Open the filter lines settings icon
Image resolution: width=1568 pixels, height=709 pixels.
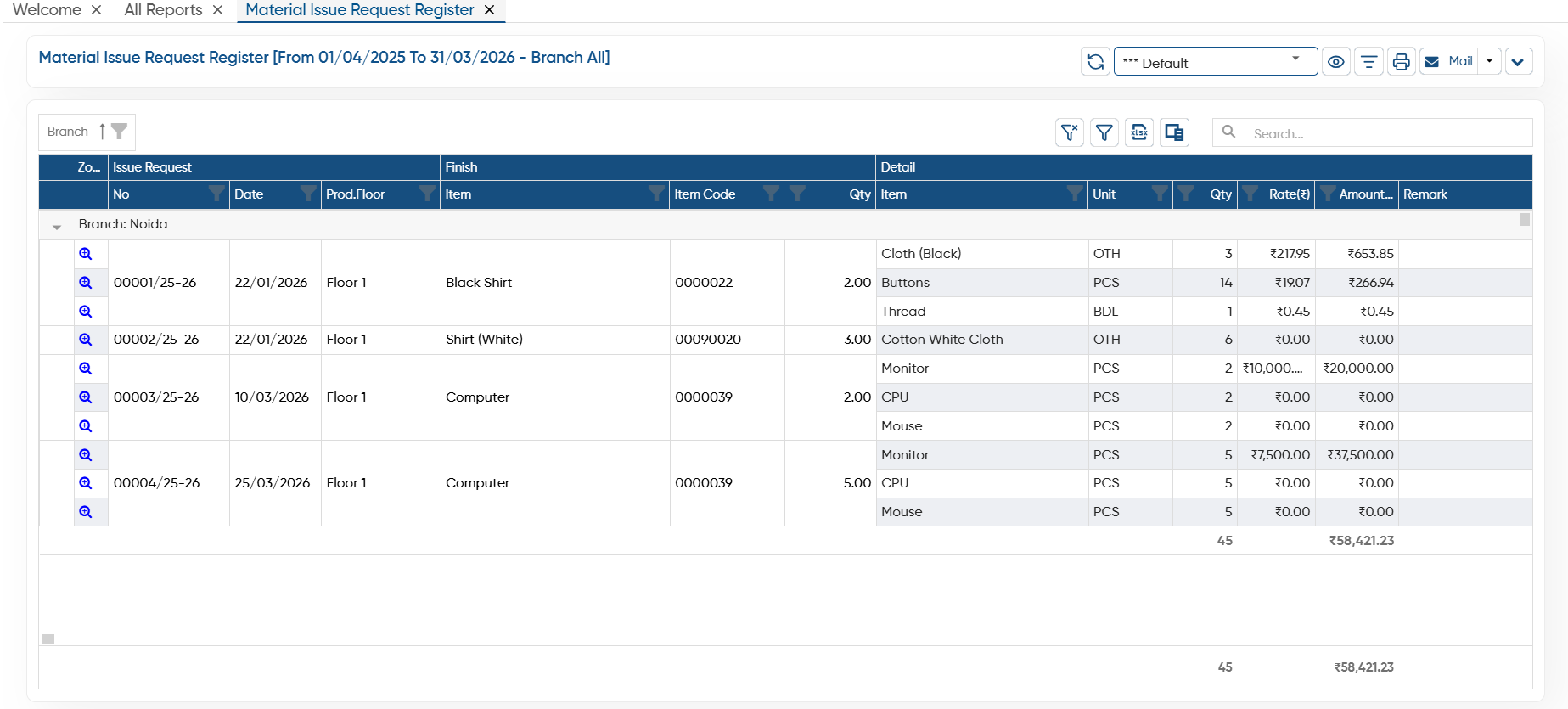point(1368,62)
